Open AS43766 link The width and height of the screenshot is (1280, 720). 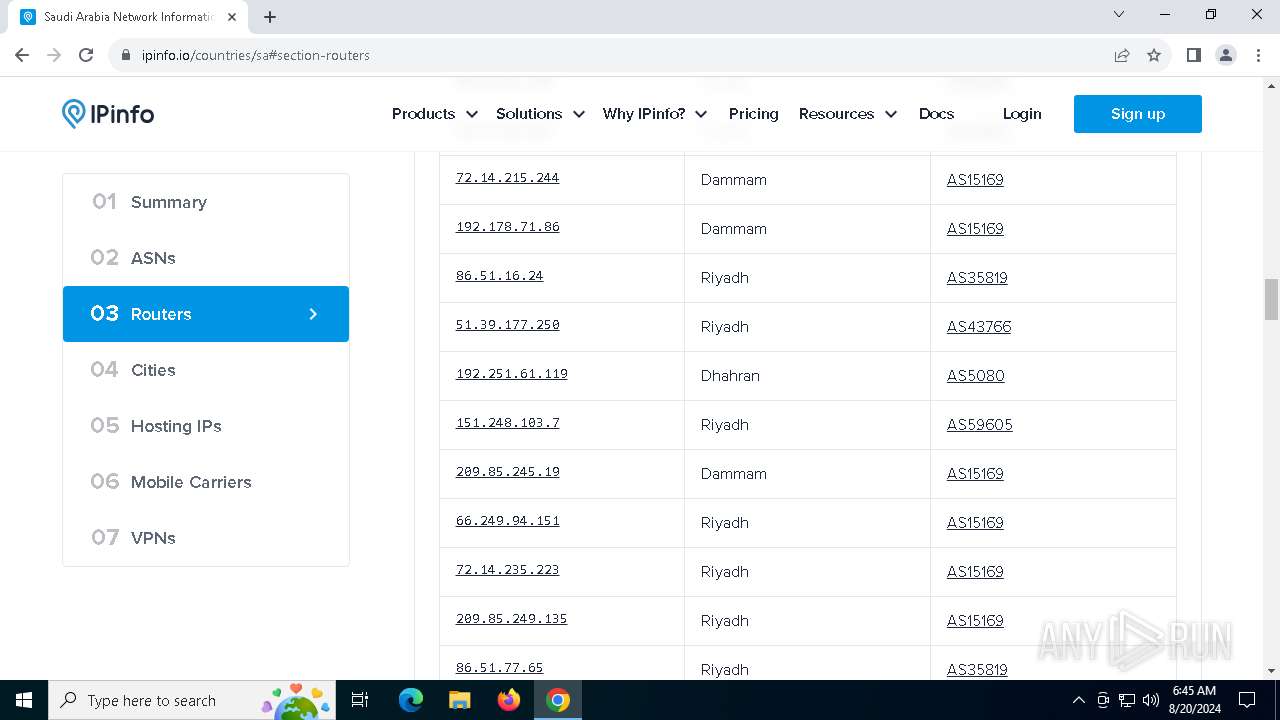[x=979, y=327]
